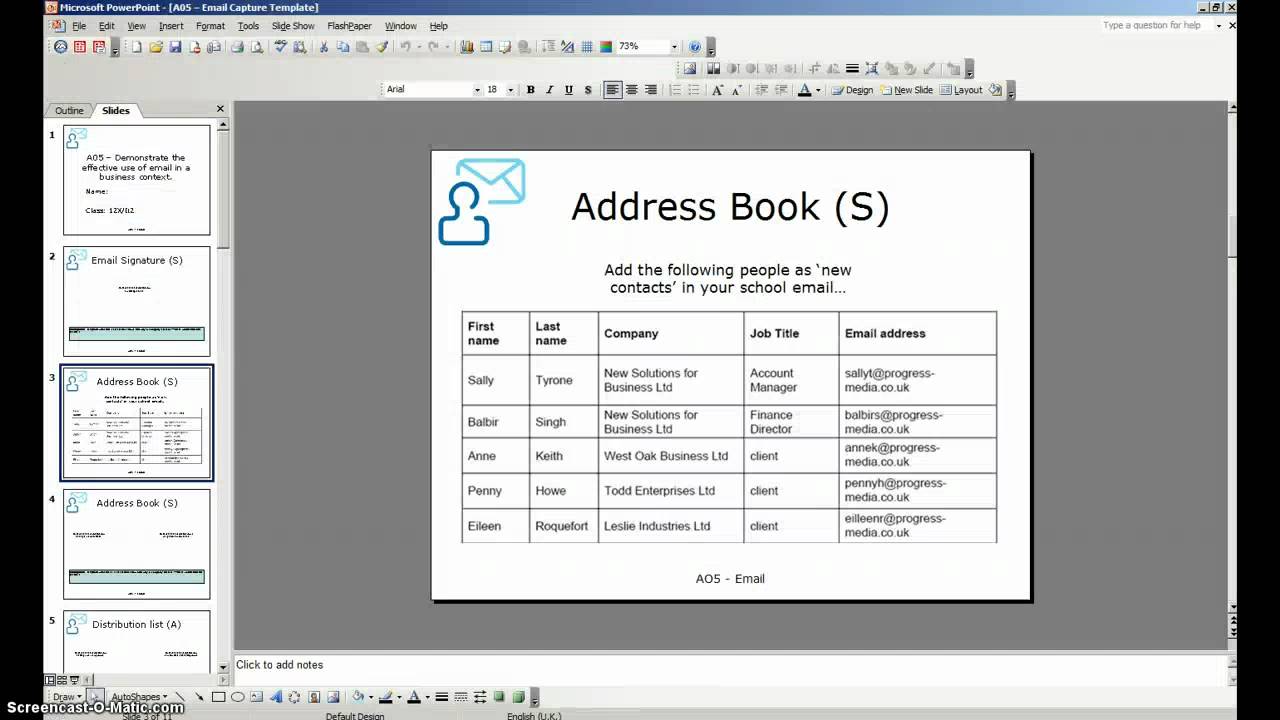Click the Design button

point(852,90)
